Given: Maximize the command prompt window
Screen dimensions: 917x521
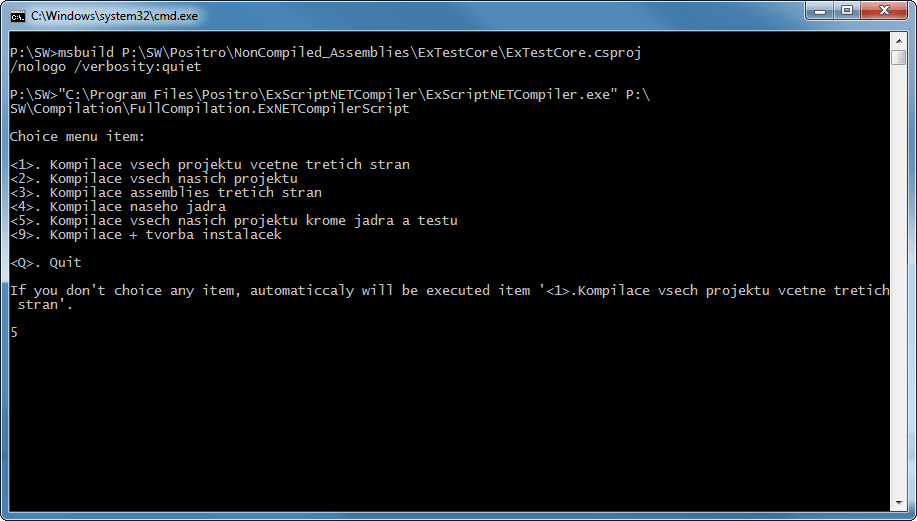Looking at the screenshot, I should 845,12.
